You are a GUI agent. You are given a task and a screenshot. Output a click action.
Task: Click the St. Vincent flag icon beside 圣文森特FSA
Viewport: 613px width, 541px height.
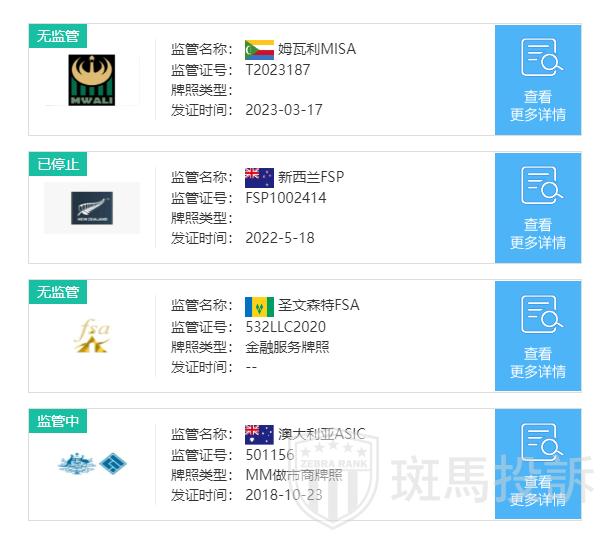(x=259, y=306)
